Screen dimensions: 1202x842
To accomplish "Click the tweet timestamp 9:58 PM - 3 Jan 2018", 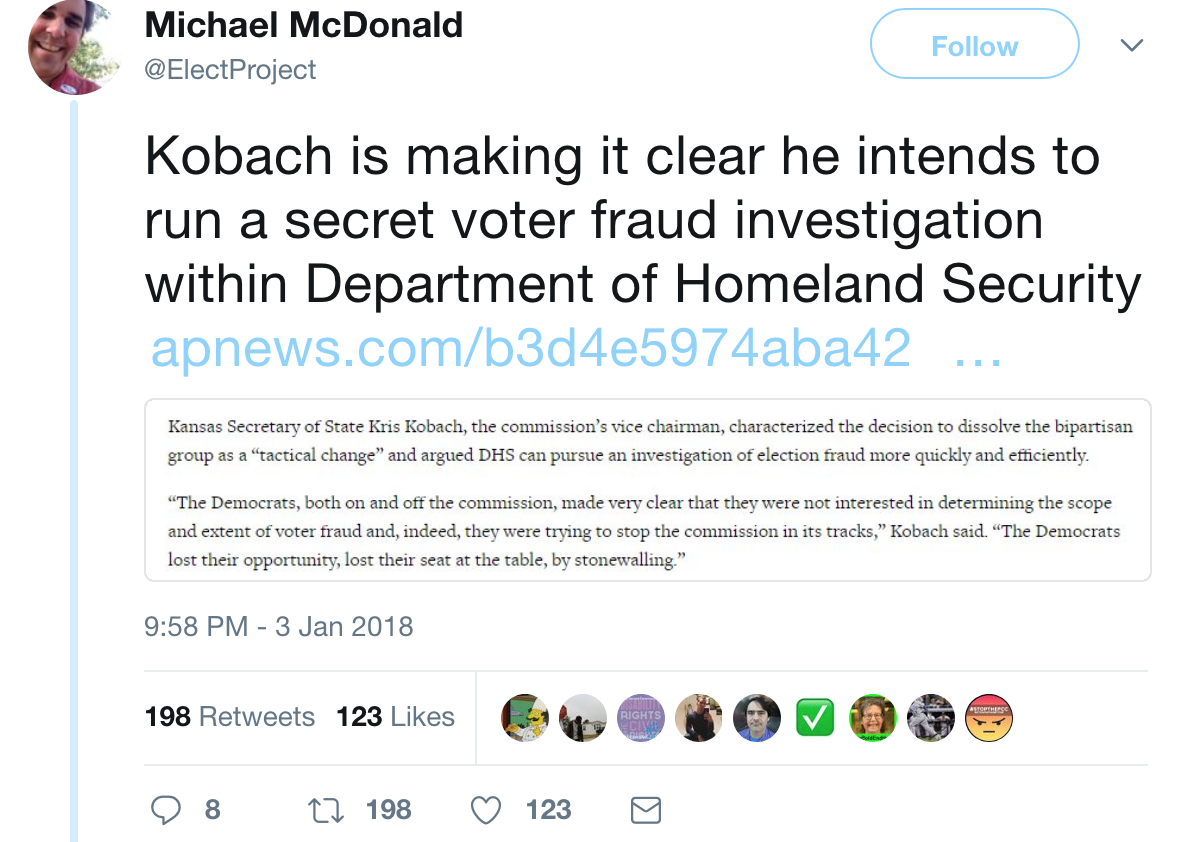I will (x=279, y=627).
